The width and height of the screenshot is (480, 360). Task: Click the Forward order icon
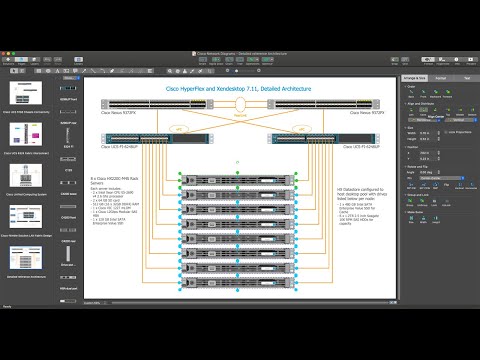448,93
